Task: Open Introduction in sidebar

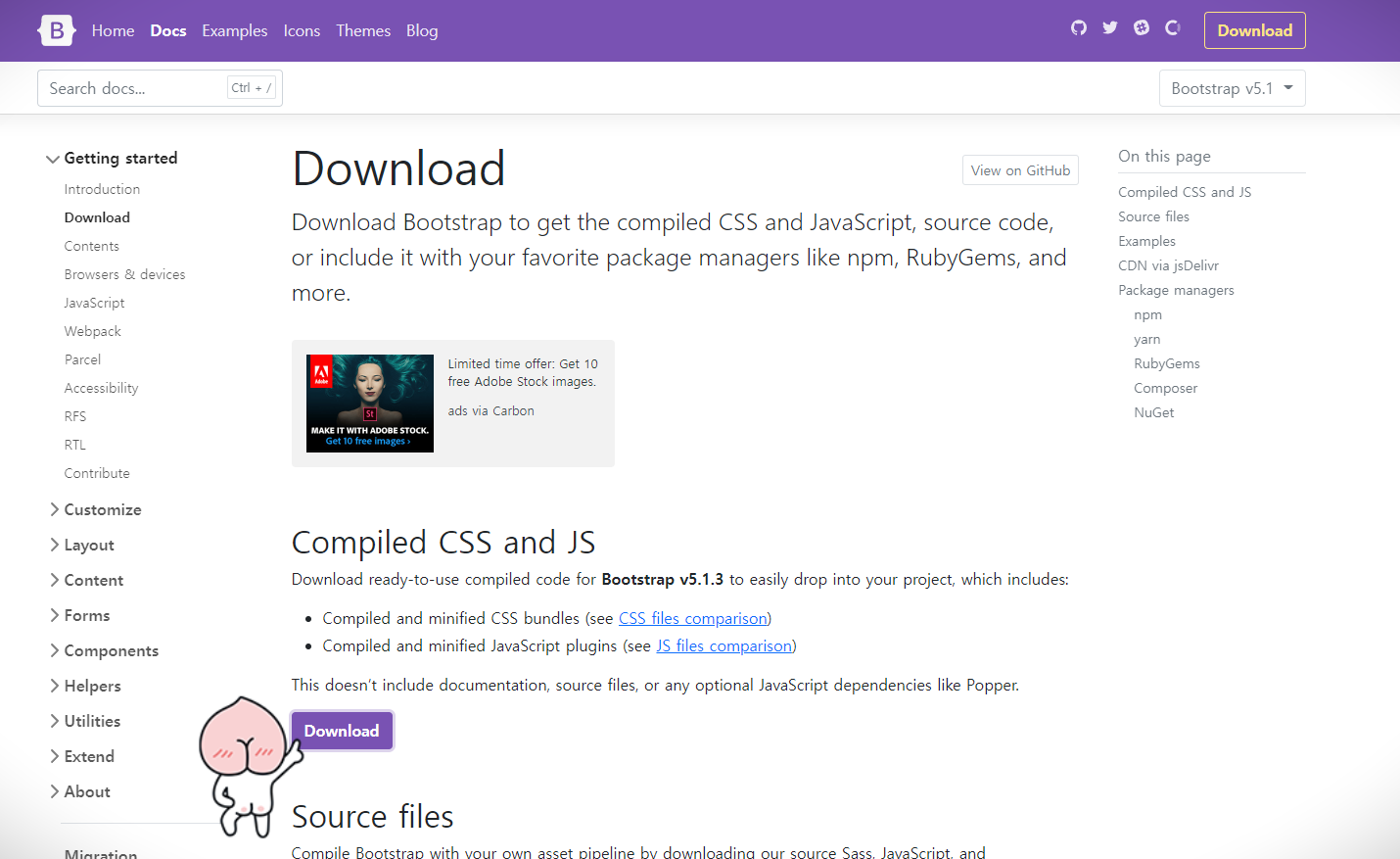Action: tap(102, 189)
